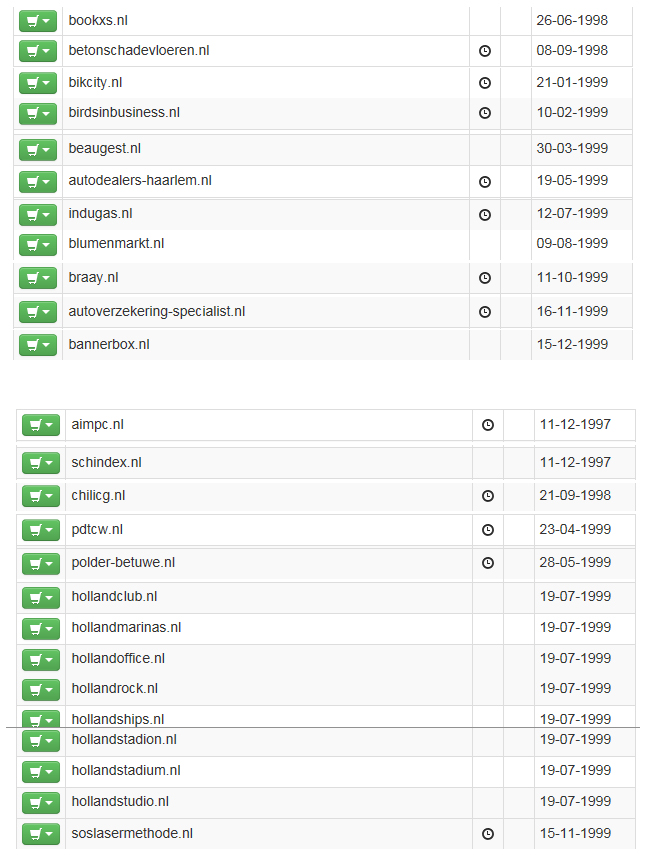The height and width of the screenshot is (855, 647).
Task: Click clock icon in soslasermethode.nl row
Action: pyautogui.click(x=488, y=834)
